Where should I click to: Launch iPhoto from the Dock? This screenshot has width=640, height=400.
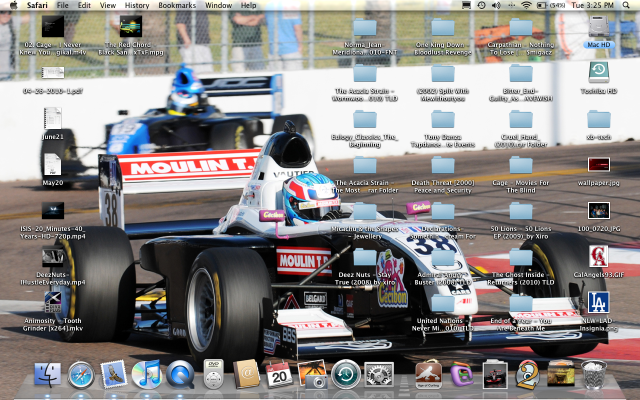click(312, 374)
